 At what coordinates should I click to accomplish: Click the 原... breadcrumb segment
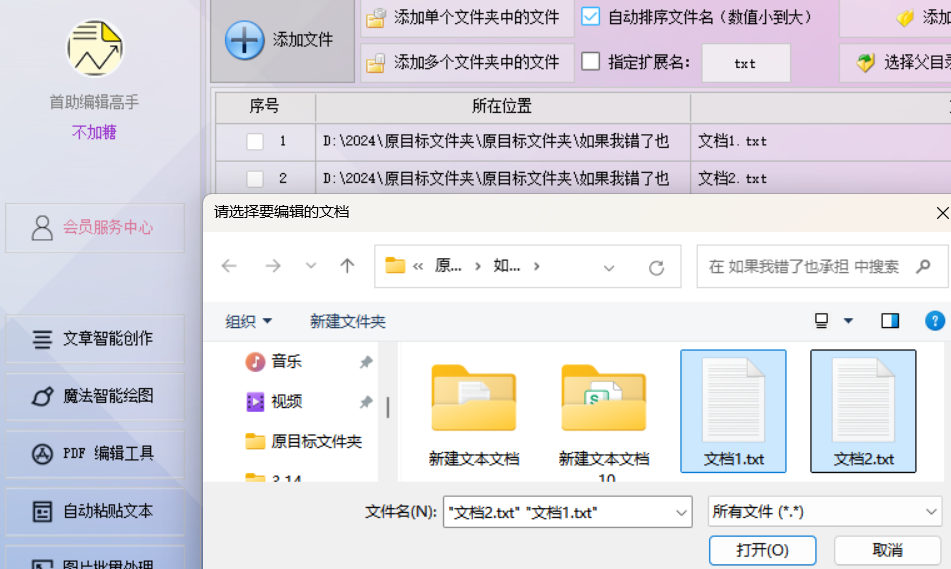tap(448, 266)
